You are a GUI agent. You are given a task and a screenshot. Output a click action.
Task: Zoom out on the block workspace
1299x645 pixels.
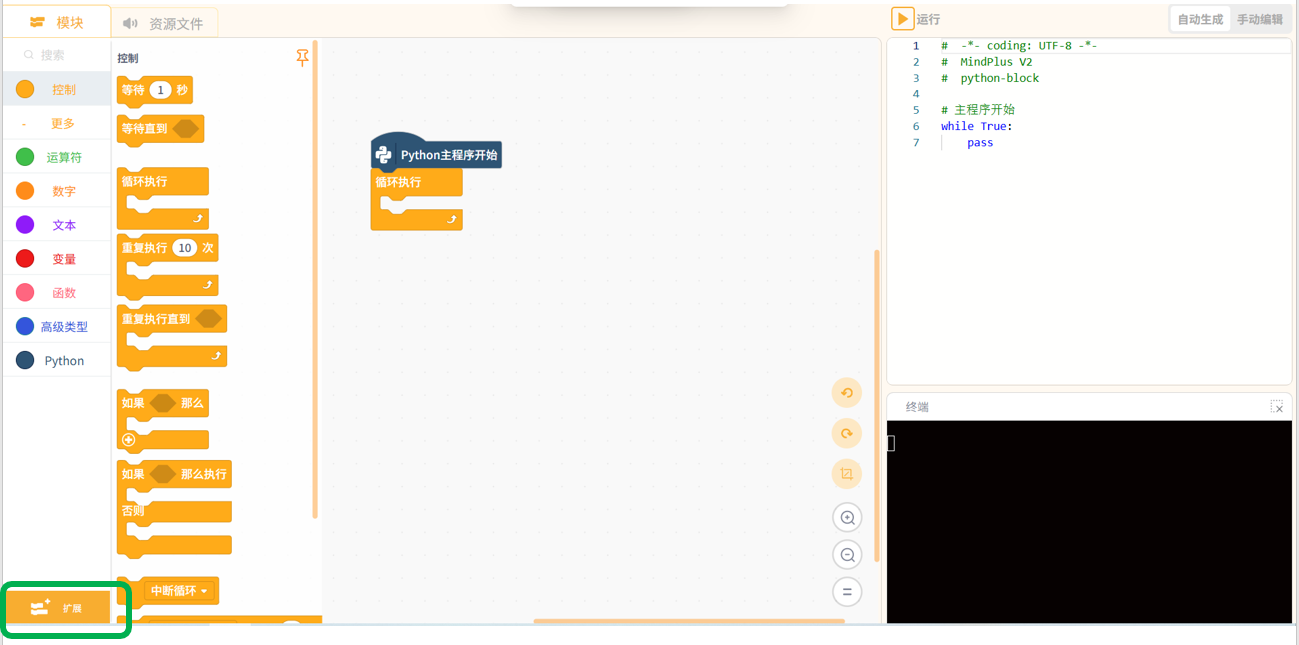[x=847, y=555]
